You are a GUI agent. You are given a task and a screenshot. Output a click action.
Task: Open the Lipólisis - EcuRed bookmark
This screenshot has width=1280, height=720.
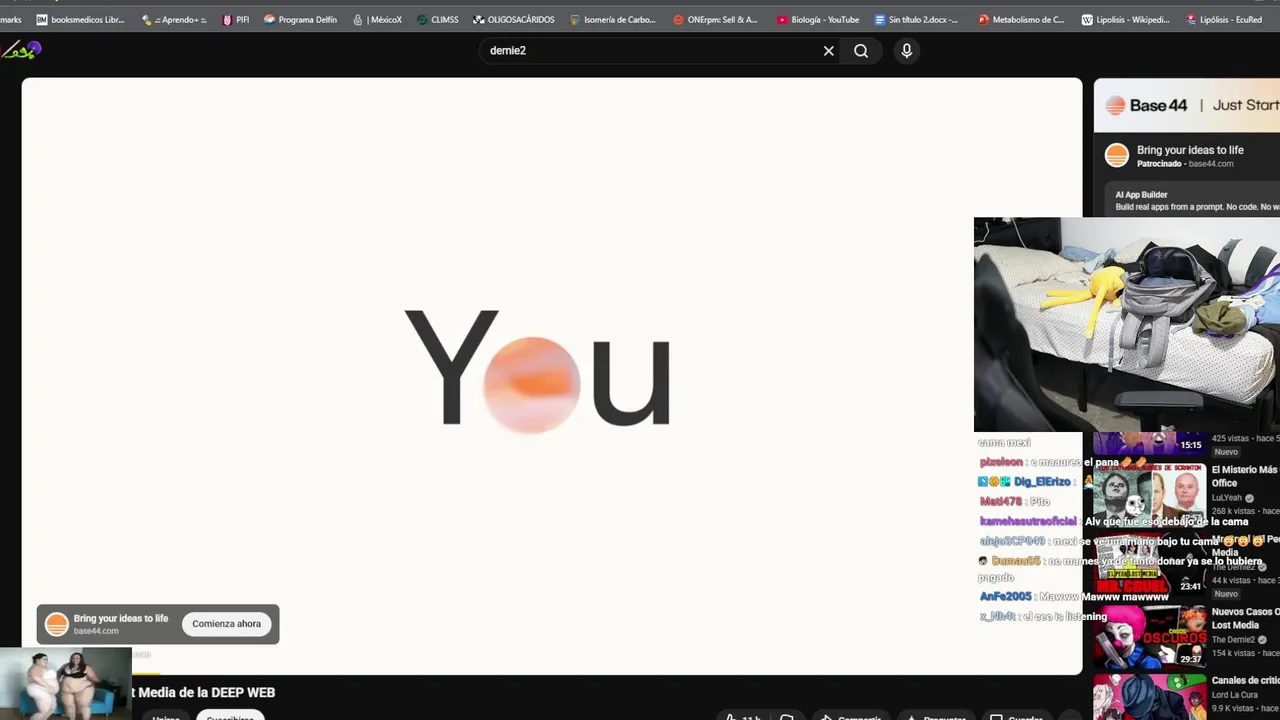click(x=1224, y=19)
